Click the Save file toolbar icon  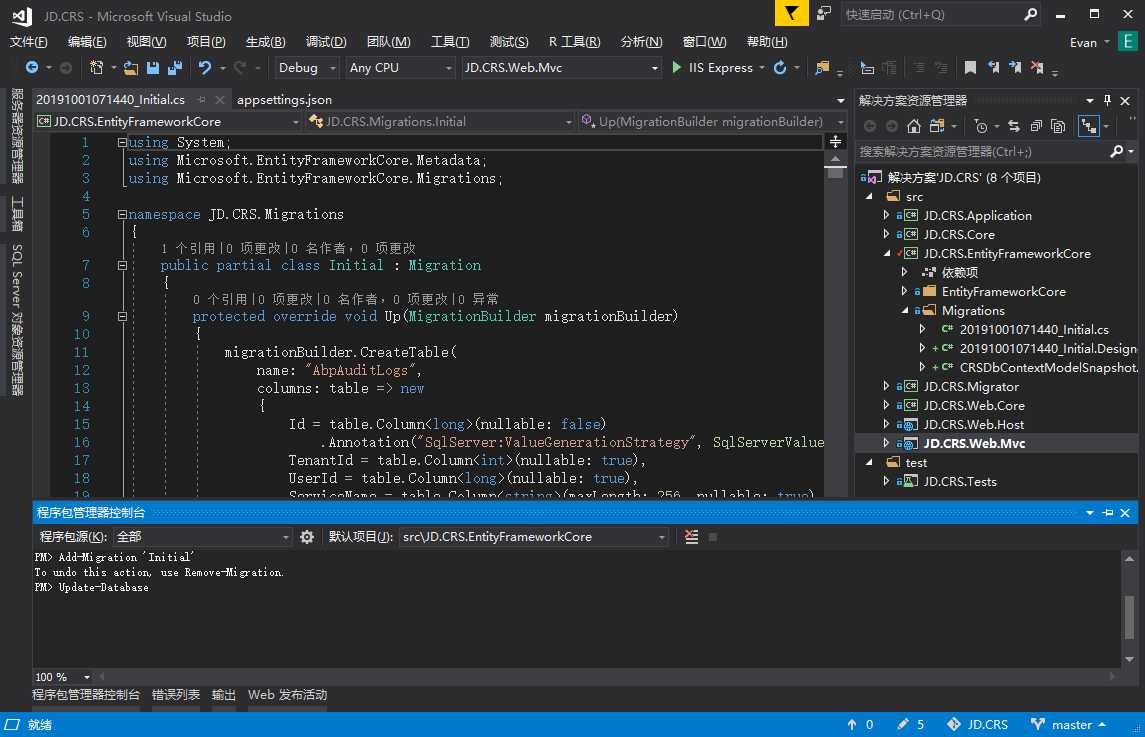point(153,67)
